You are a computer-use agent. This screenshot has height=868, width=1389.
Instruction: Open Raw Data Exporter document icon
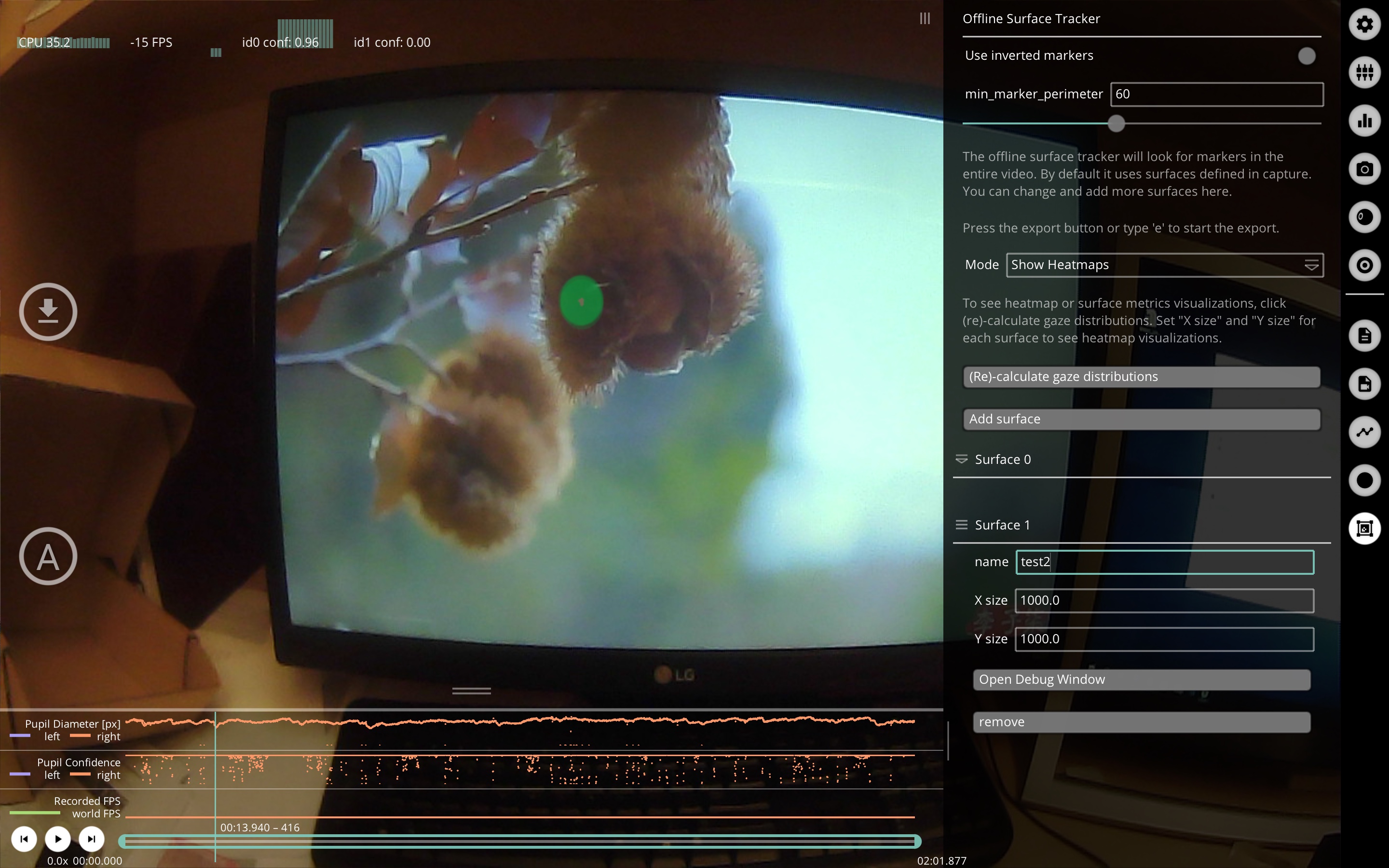point(1364,336)
